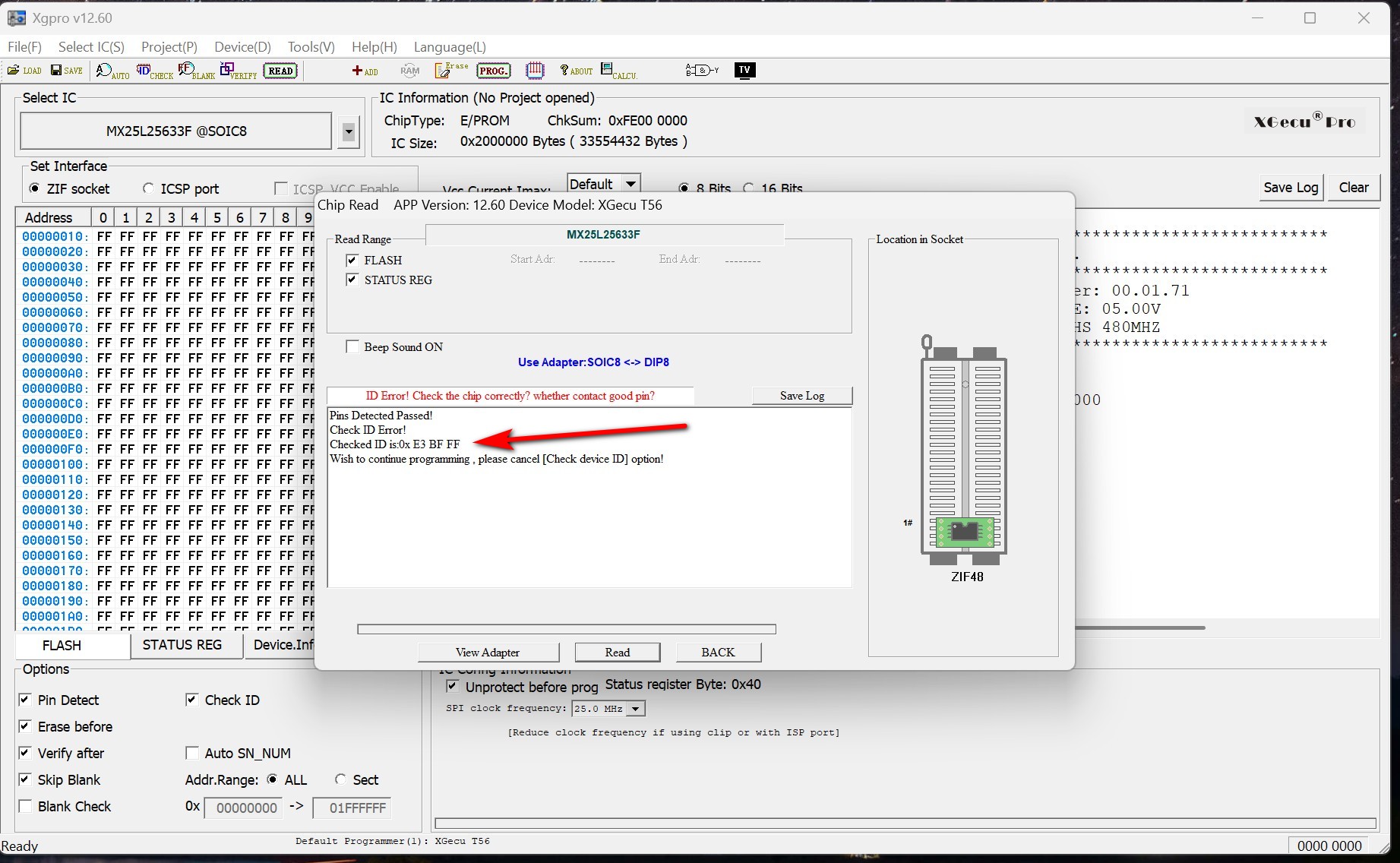Screen dimensions: 1400x863
Task: Enable the Beep Sound ON checkbox
Action: [x=352, y=347]
